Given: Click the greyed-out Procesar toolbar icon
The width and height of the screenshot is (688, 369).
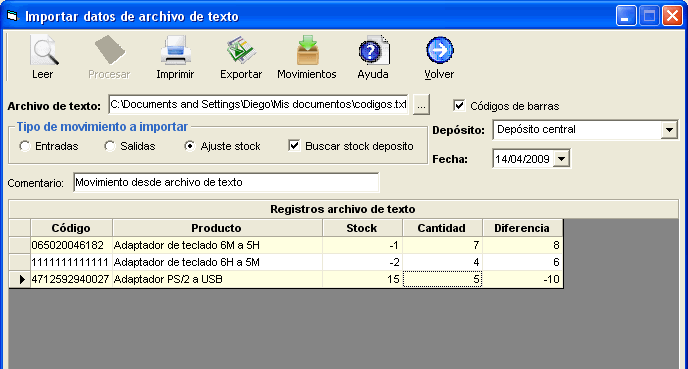Looking at the screenshot, I should (109, 50).
